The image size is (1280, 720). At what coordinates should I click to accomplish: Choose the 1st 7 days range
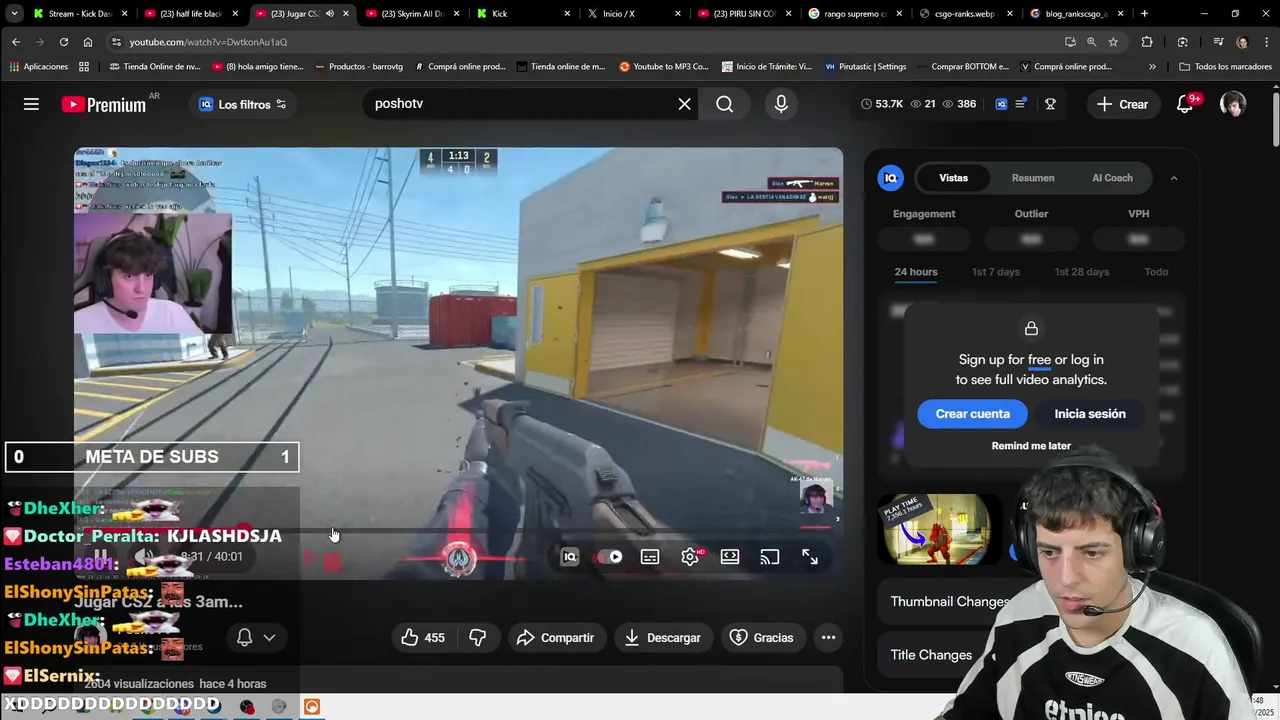(x=996, y=272)
